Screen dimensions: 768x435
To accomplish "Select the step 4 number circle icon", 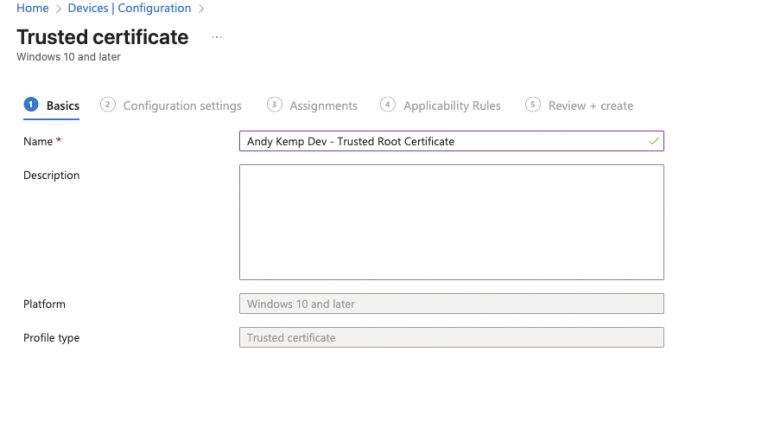I will 388,105.
